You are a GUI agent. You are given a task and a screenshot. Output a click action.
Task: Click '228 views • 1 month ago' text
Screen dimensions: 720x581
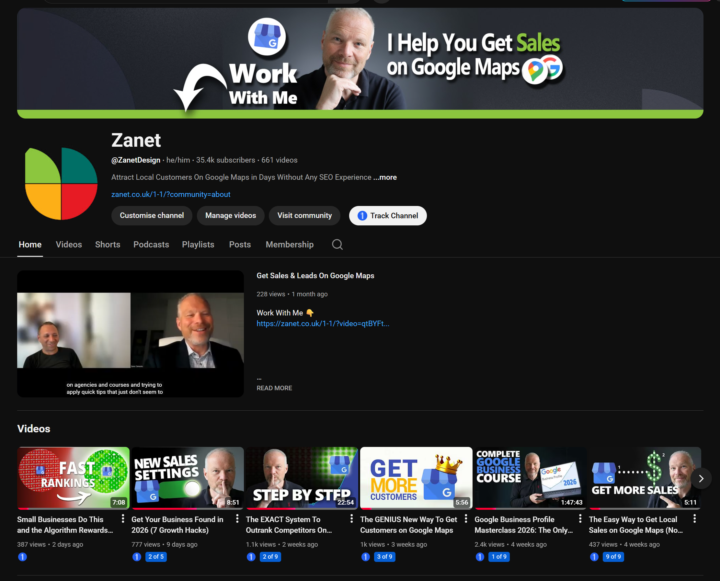click(x=292, y=294)
